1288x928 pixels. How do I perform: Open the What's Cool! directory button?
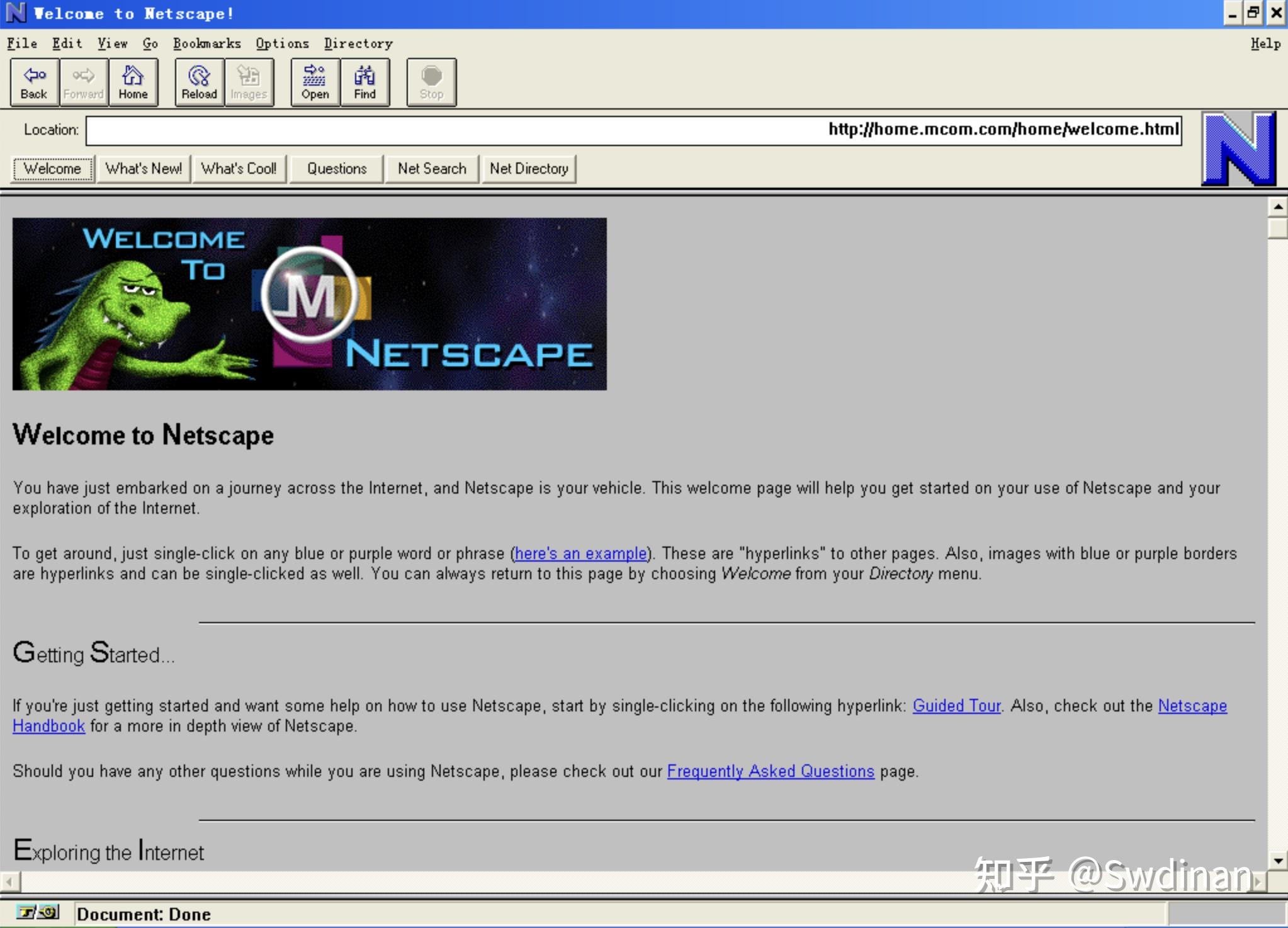point(239,169)
